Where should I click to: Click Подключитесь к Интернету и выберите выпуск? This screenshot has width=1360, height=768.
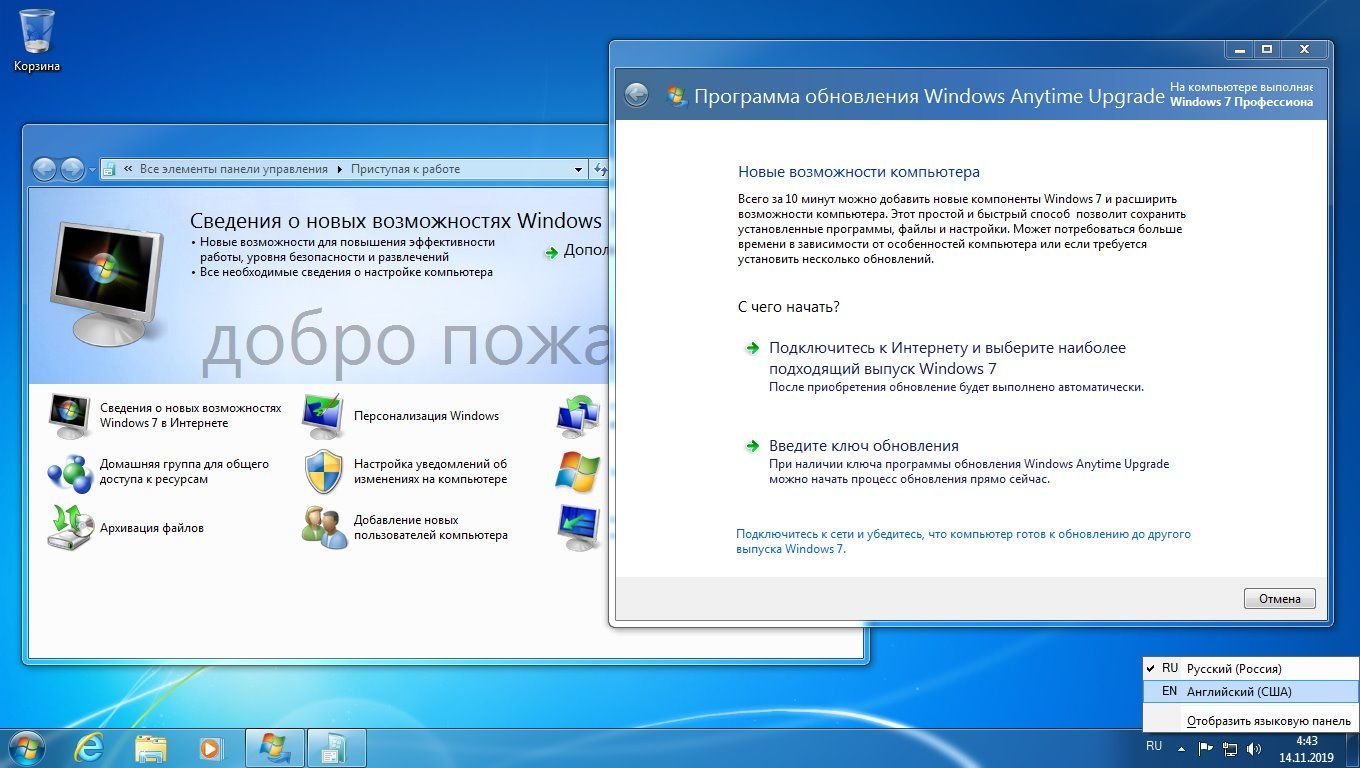tap(947, 358)
